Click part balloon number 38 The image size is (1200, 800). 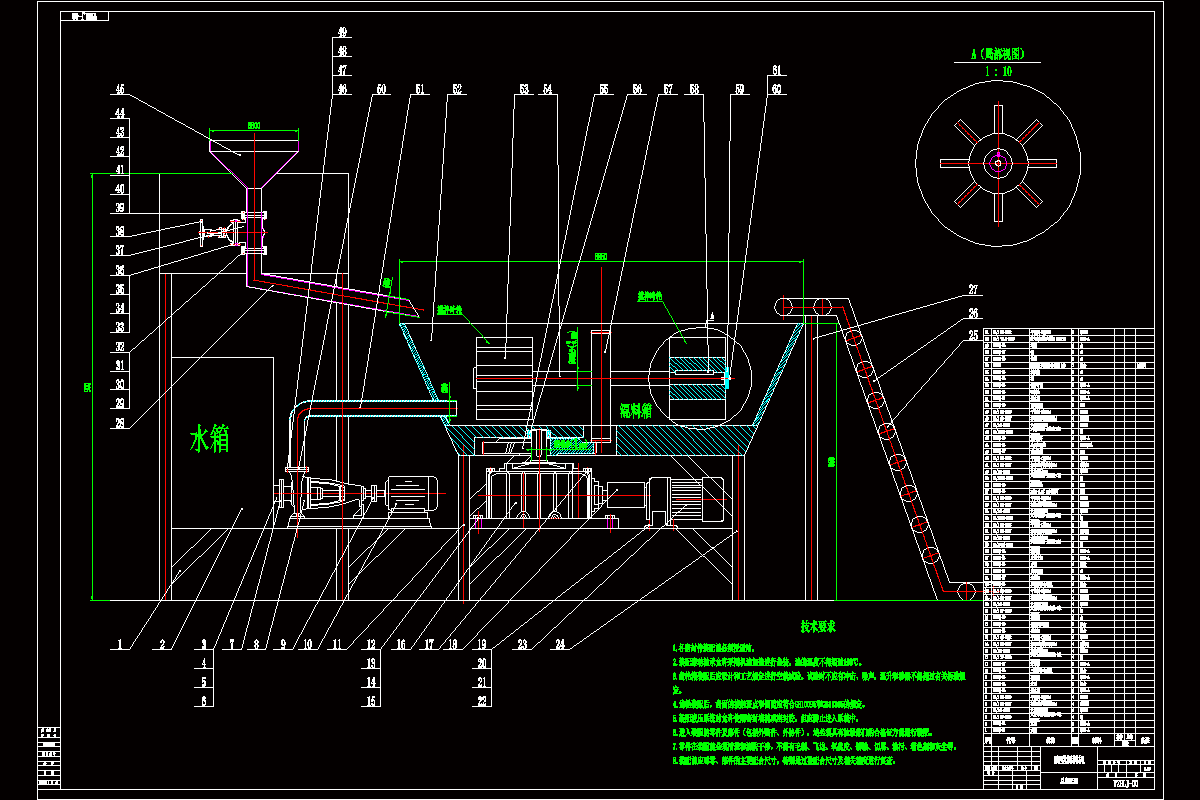tap(119, 230)
